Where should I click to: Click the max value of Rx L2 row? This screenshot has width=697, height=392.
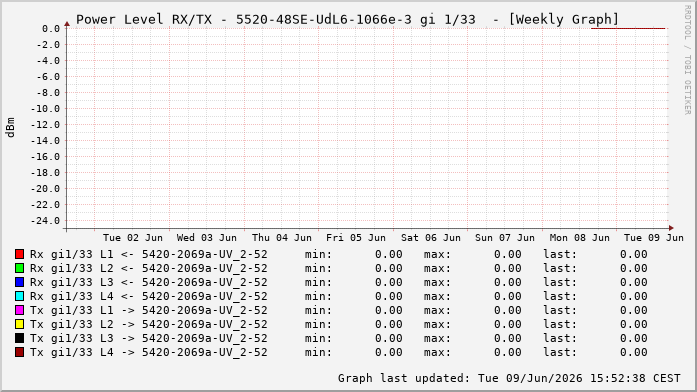coord(508,268)
